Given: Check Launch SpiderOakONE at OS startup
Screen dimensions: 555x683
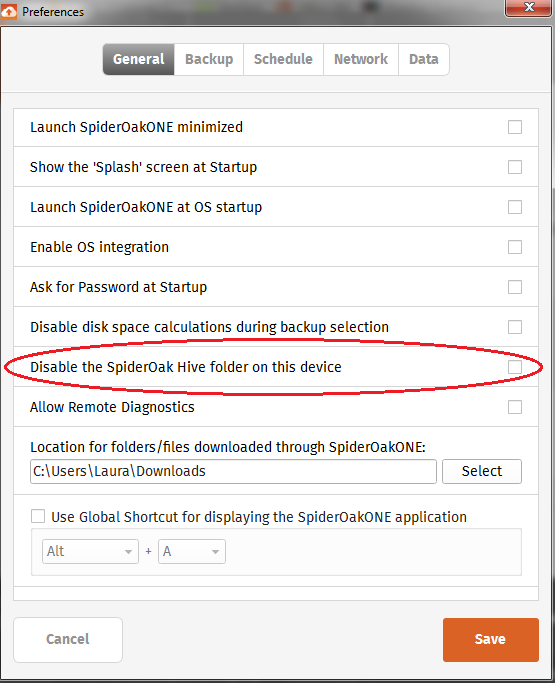Looking at the screenshot, I should coord(515,207).
